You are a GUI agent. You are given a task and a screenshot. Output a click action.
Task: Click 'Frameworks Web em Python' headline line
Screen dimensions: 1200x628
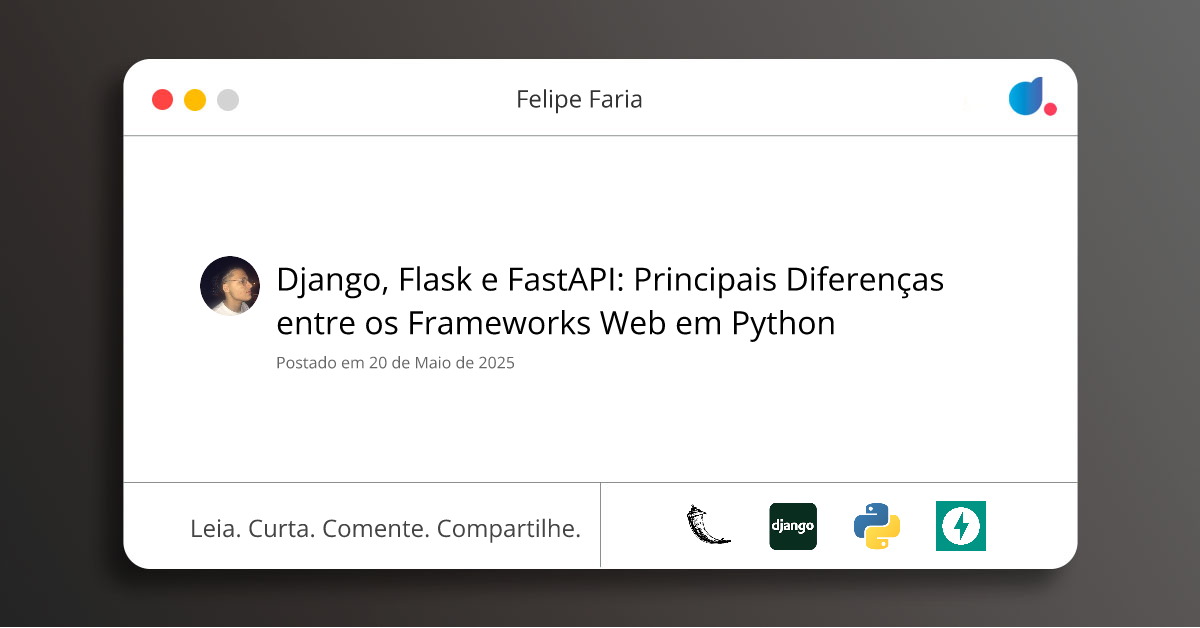[620, 324]
